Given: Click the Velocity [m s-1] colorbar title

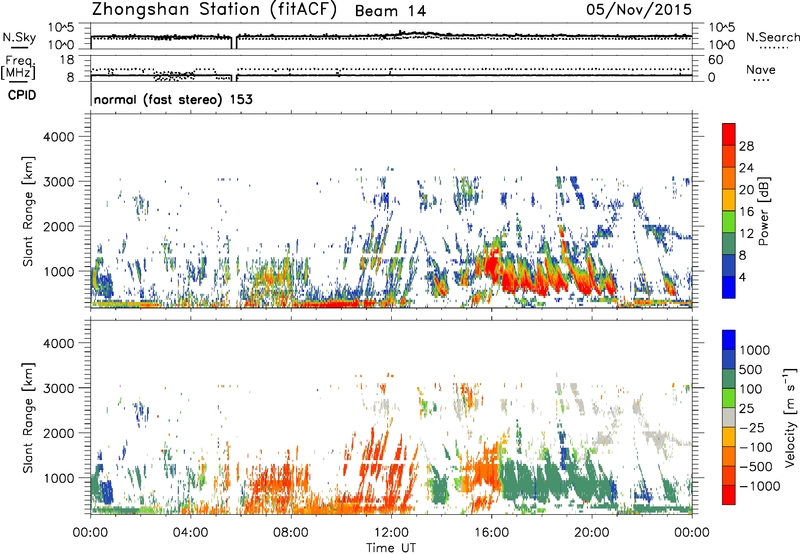Looking at the screenshot, I should pos(790,417).
